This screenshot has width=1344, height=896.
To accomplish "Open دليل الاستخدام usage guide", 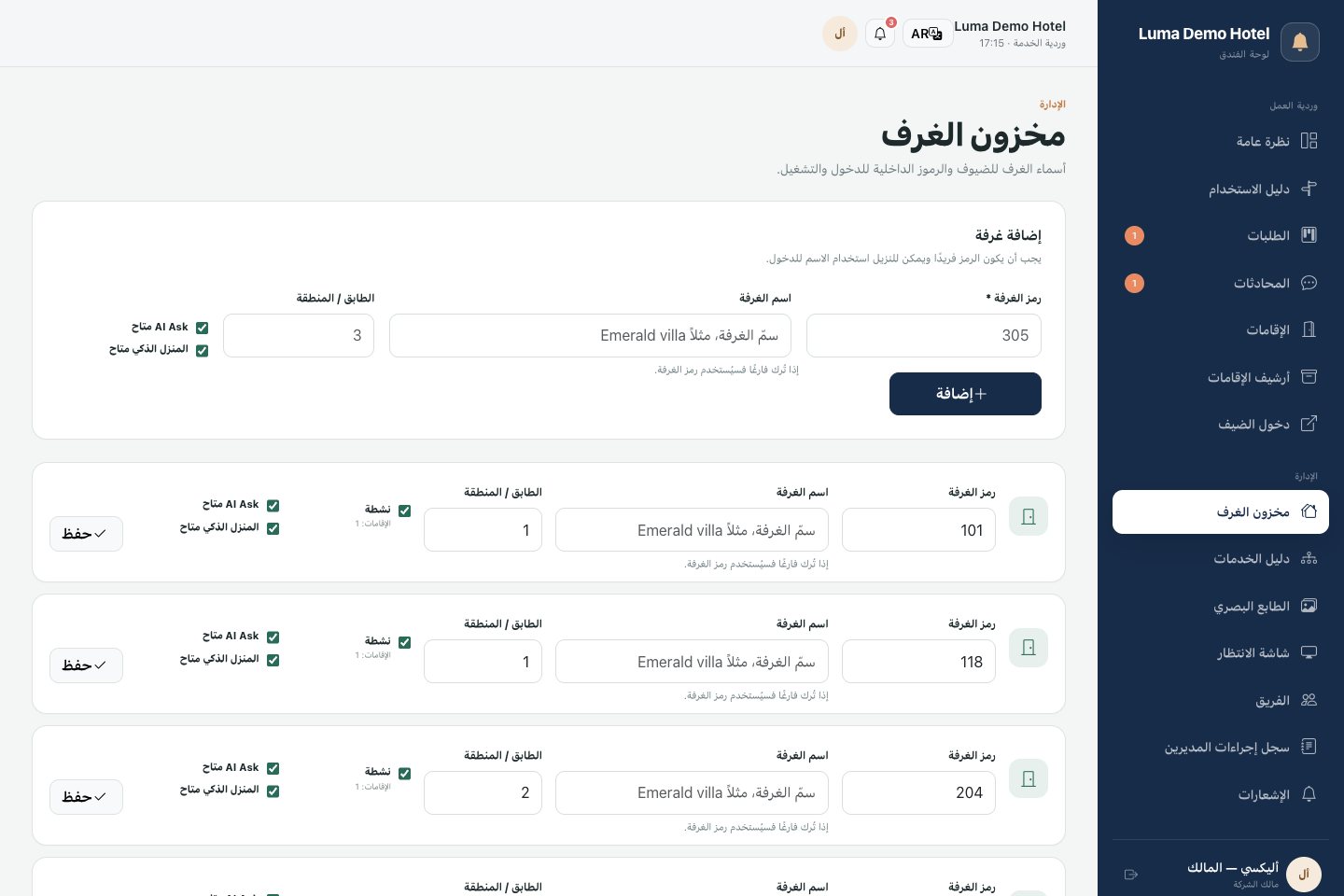I will pos(1221,189).
